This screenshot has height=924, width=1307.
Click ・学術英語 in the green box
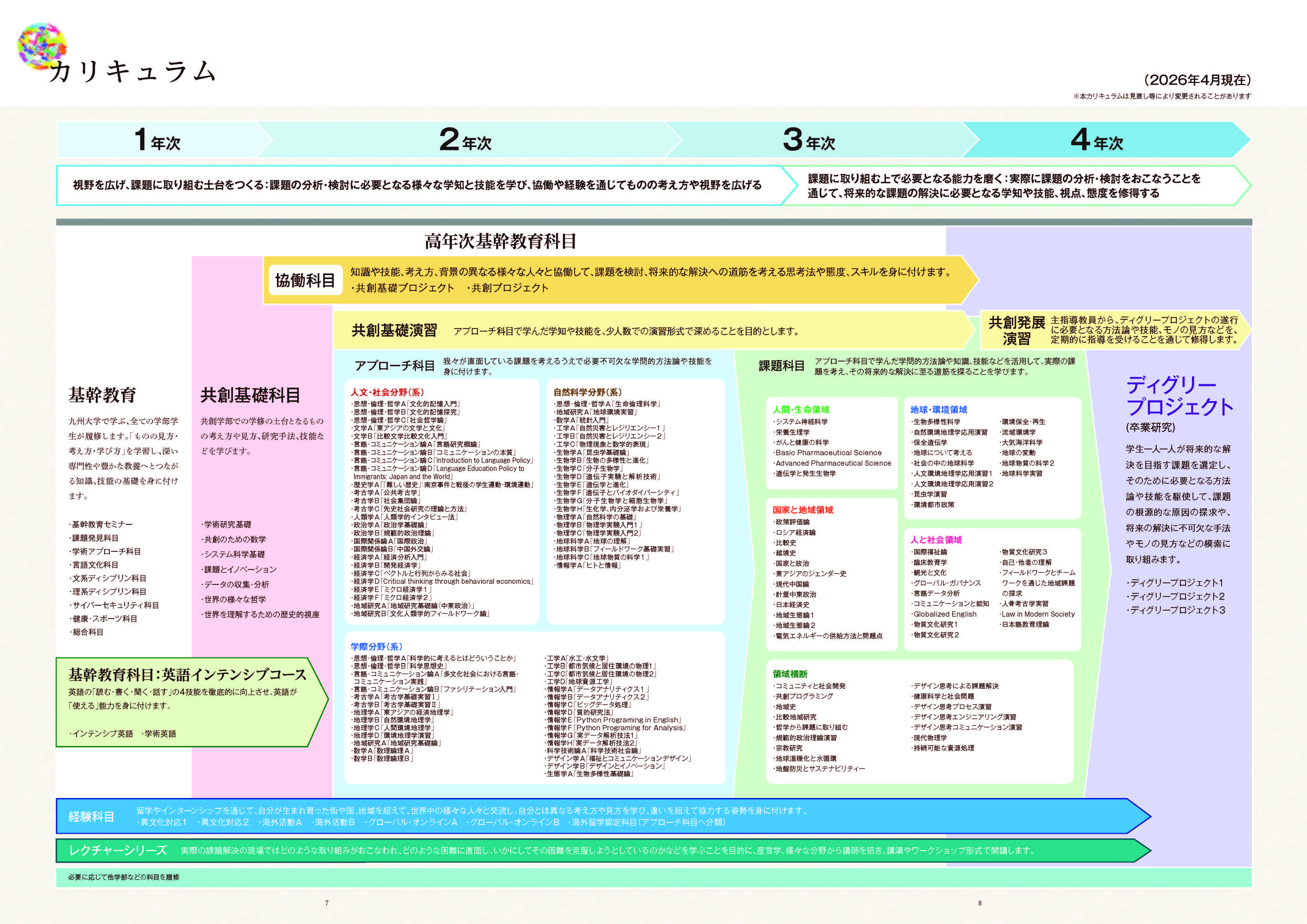pos(158,734)
